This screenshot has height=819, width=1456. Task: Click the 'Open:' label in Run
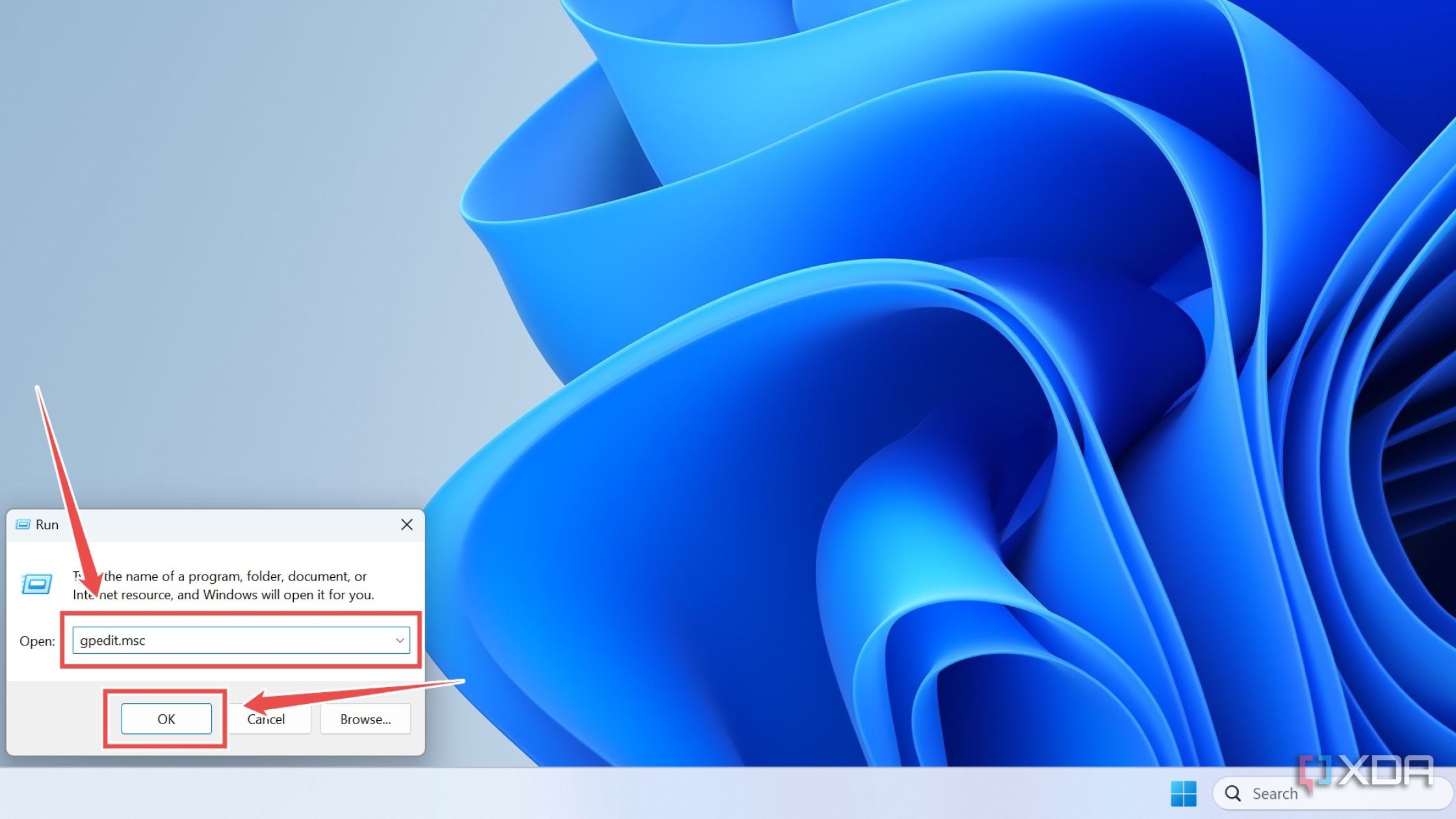[x=37, y=641]
